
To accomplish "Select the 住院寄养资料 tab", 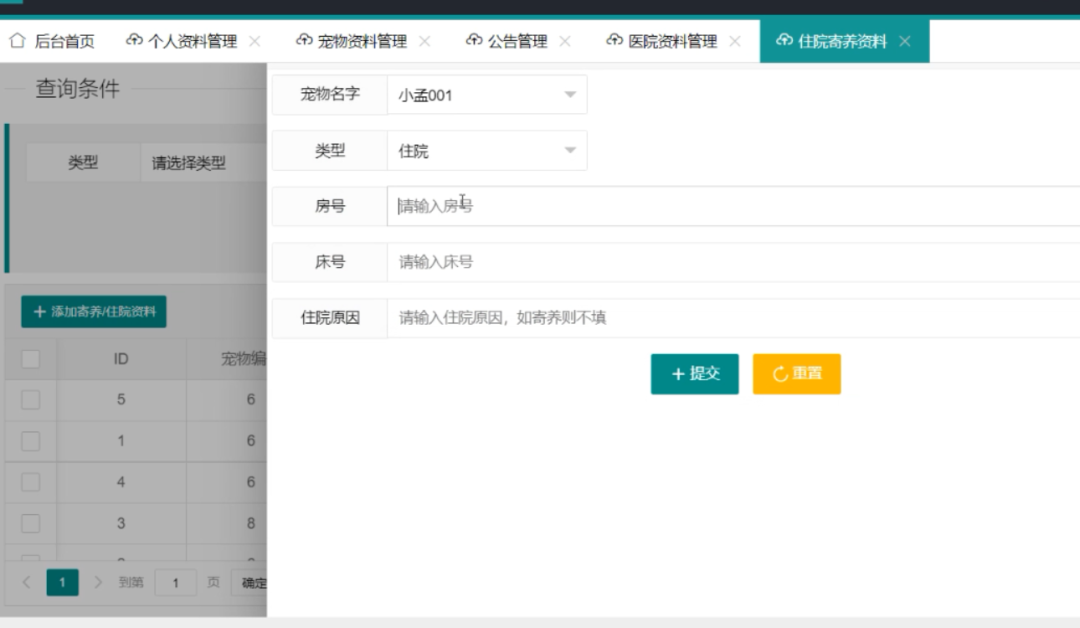I will point(842,41).
